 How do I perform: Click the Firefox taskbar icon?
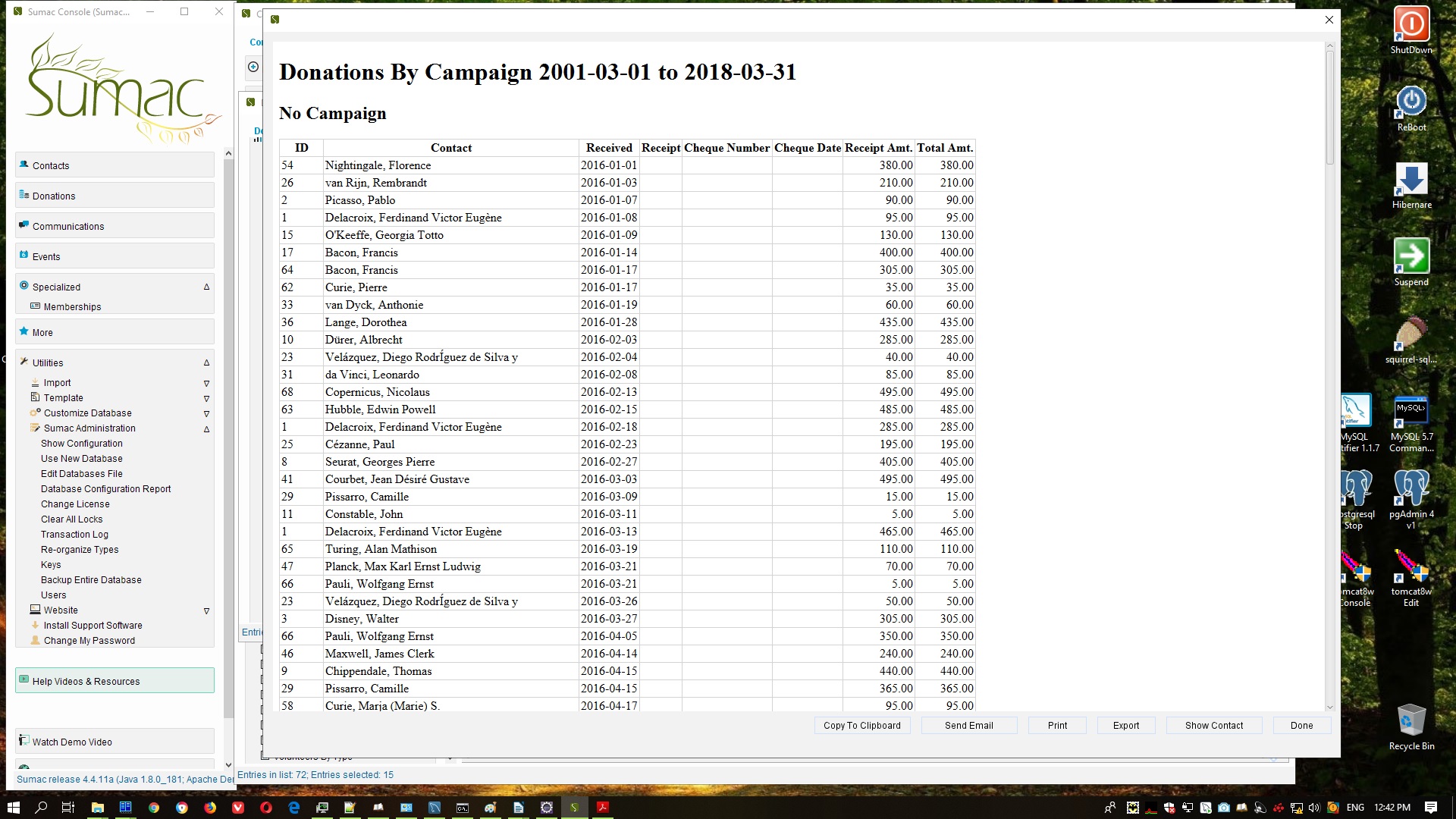click(x=210, y=808)
